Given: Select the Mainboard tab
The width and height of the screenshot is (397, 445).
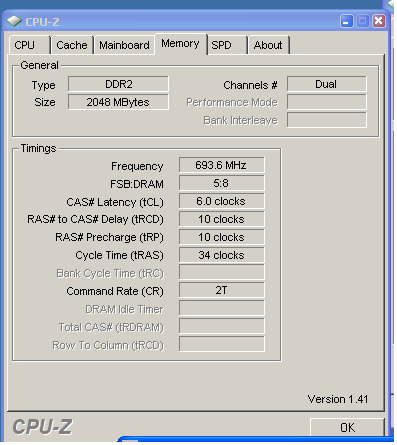Looking at the screenshot, I should tap(124, 45).
